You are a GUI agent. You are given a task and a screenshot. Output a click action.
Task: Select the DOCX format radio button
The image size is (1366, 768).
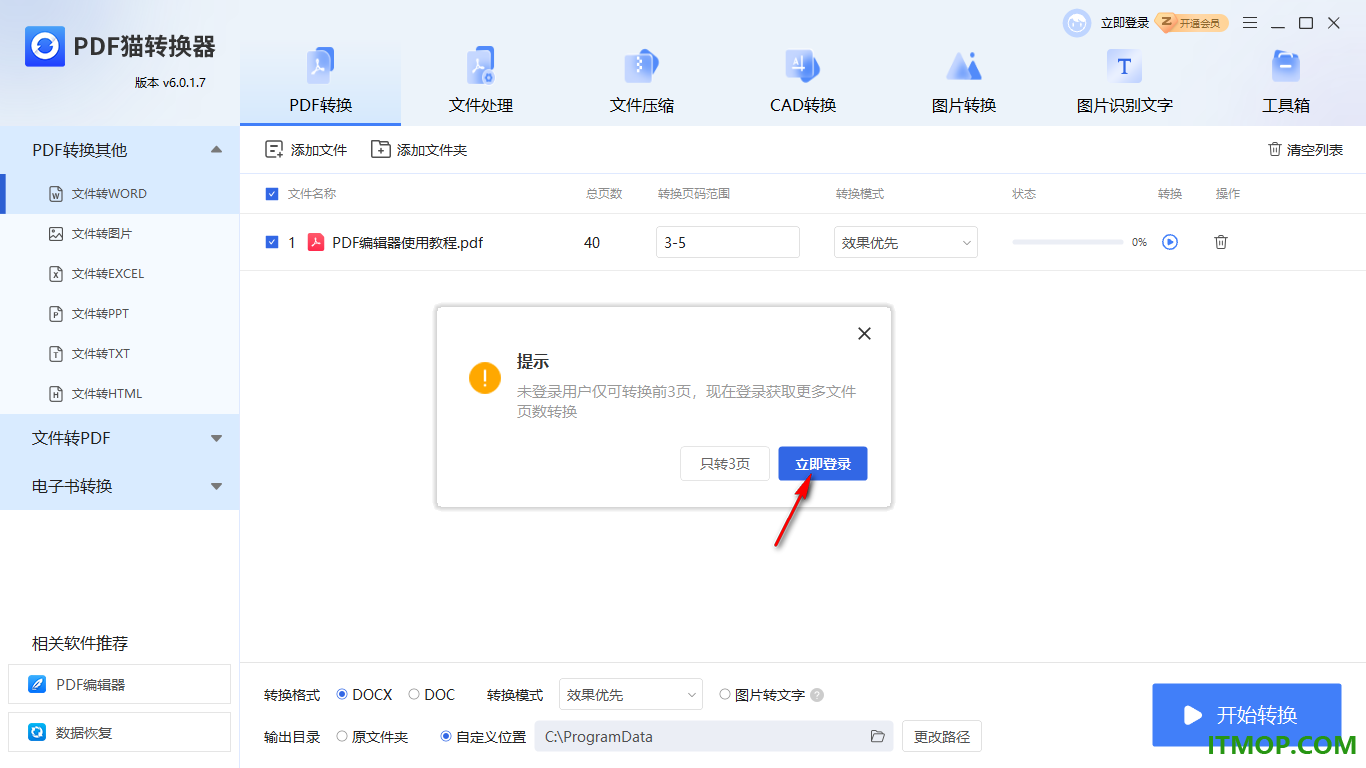342,694
